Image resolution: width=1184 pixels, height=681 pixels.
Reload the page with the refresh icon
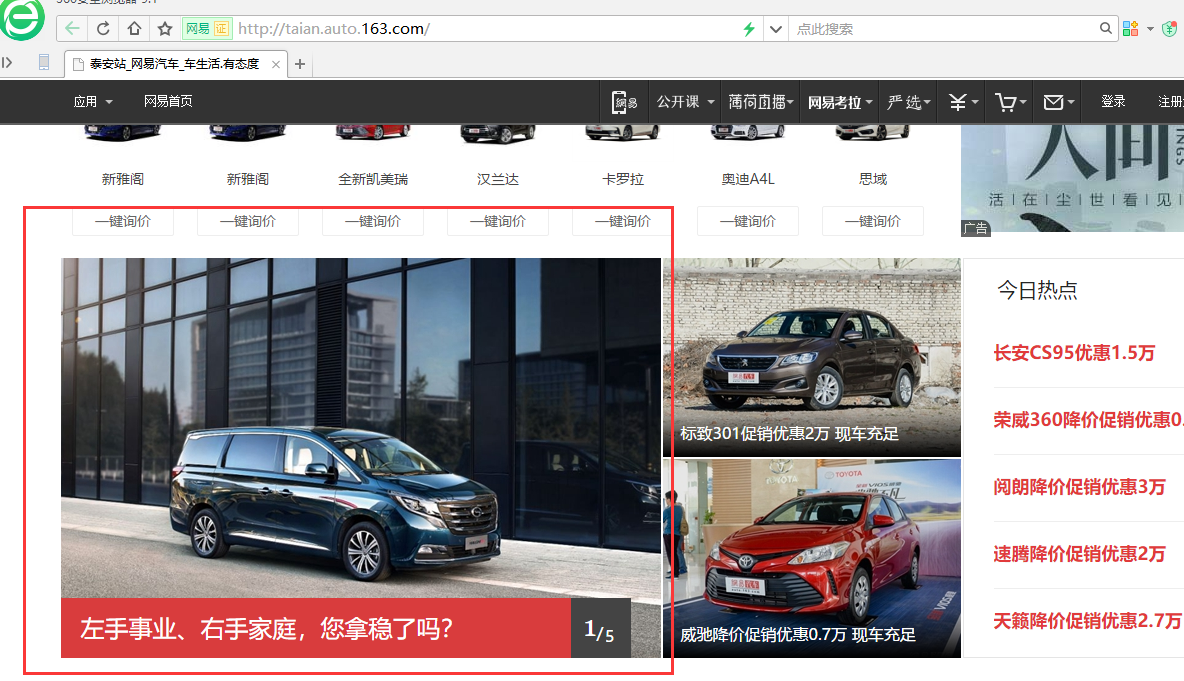coord(103,29)
